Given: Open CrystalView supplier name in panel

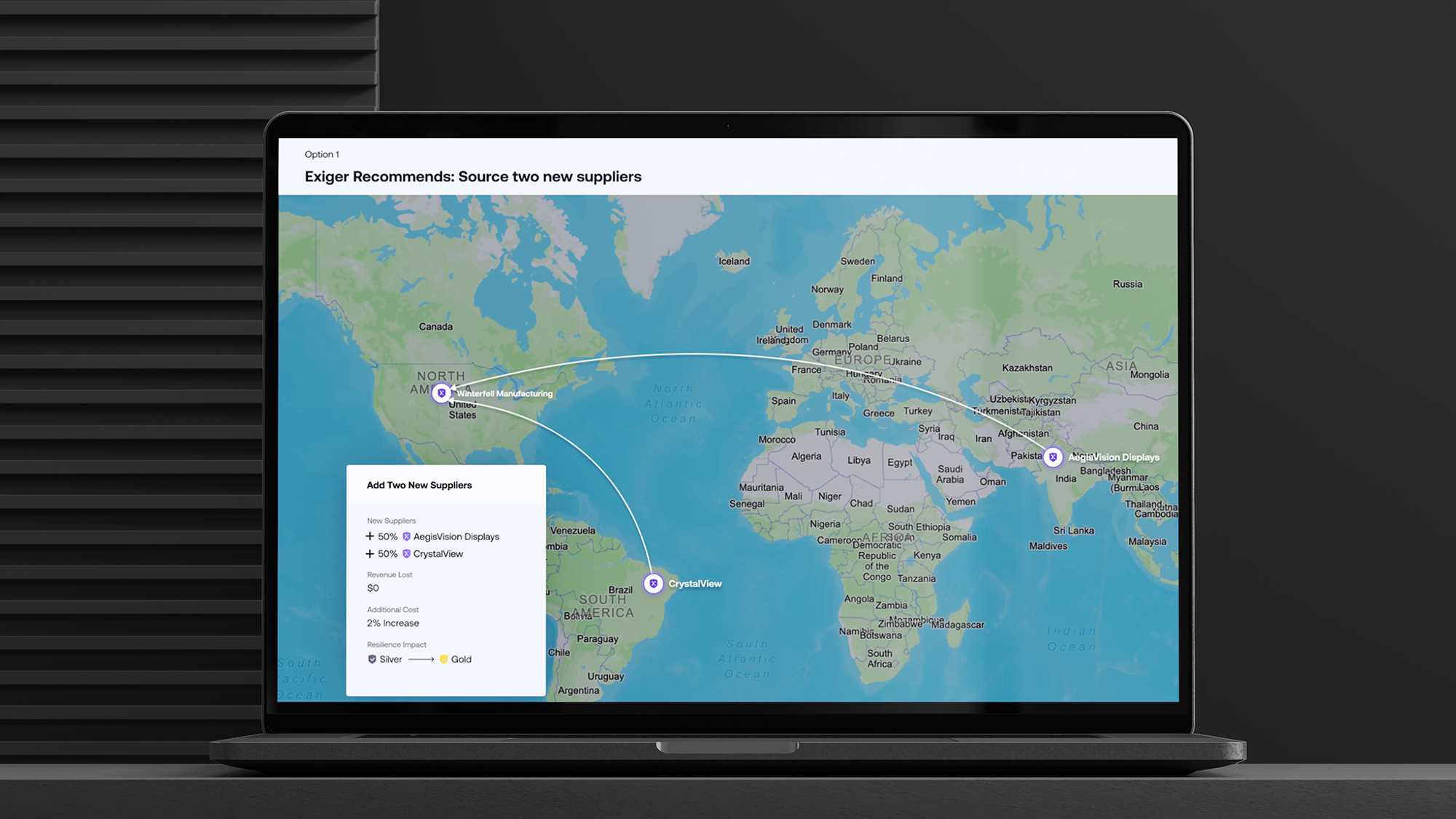Looking at the screenshot, I should tap(438, 554).
